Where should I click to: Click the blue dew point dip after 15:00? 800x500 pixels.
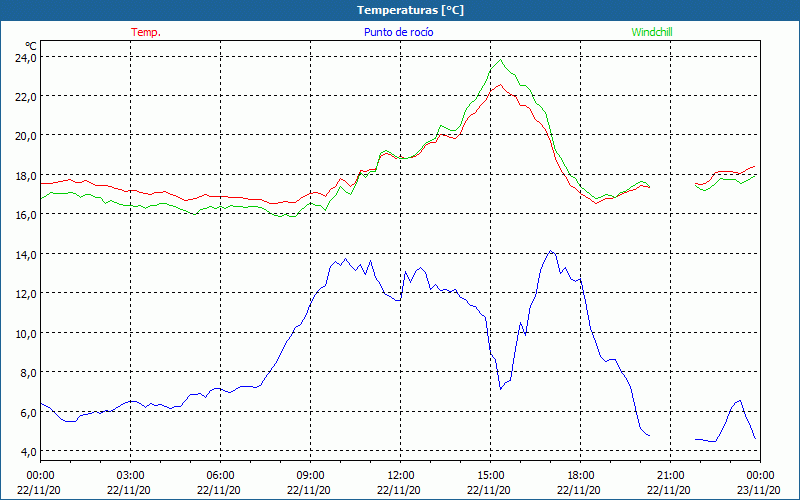pos(501,389)
